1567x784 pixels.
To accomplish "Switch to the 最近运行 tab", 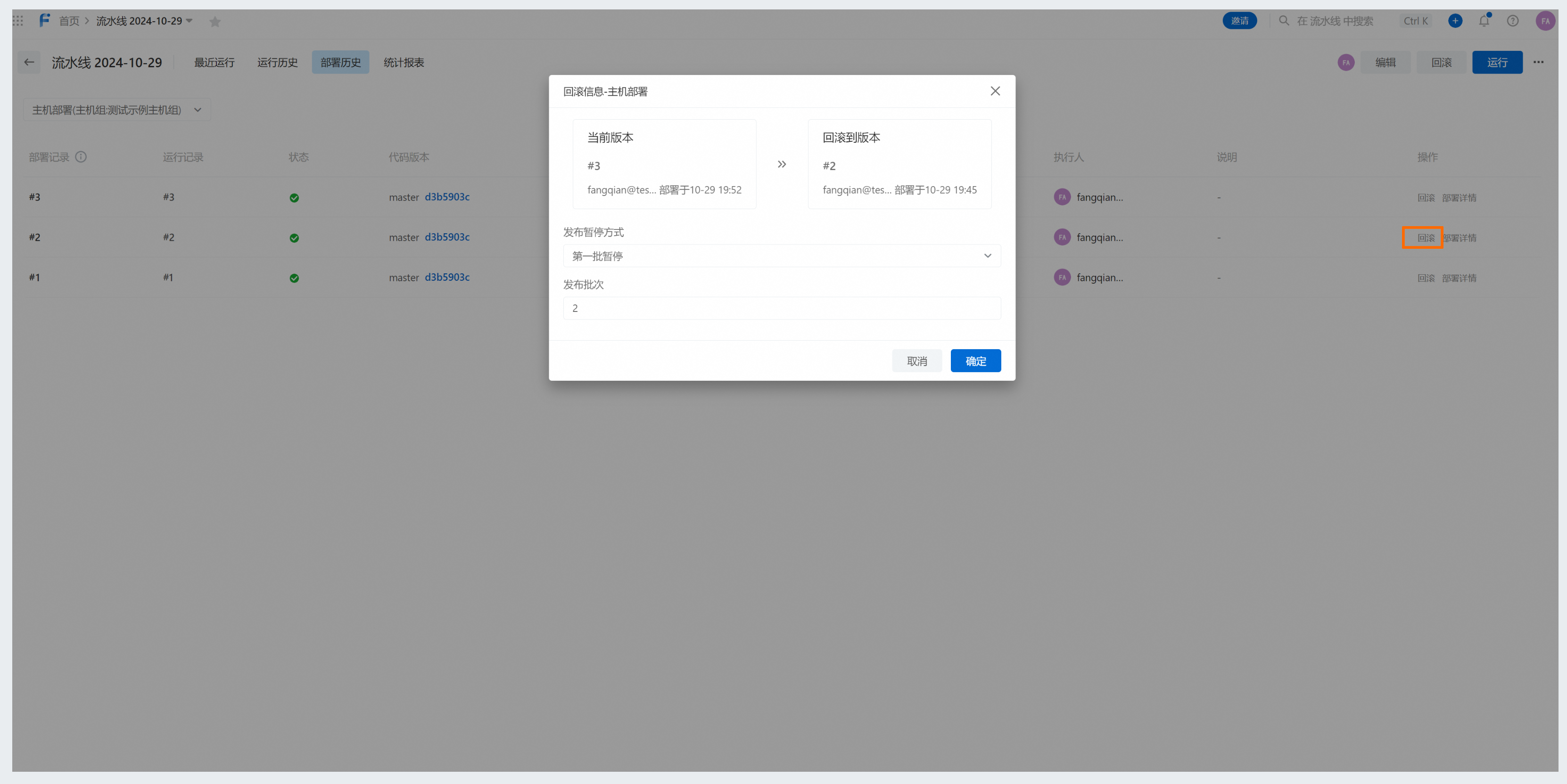I will [x=214, y=62].
